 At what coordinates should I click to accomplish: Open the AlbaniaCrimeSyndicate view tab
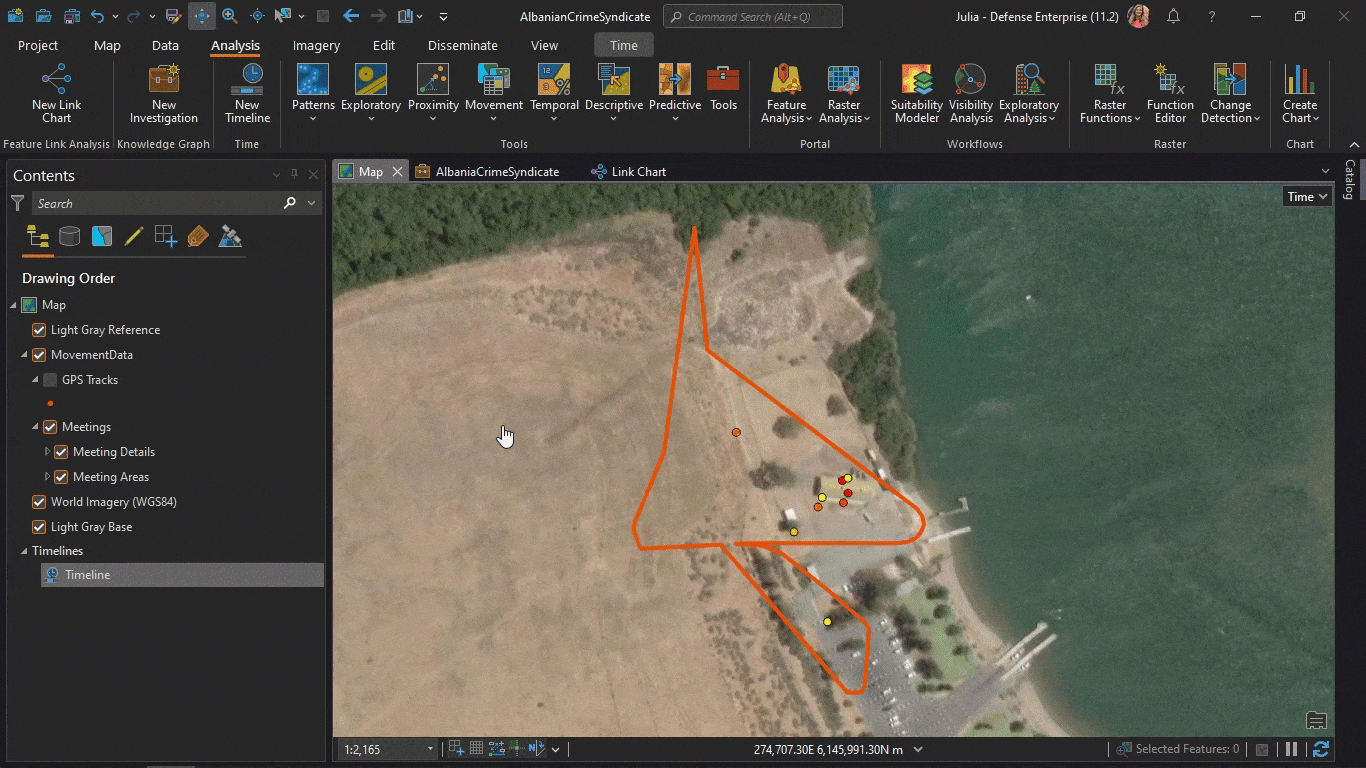pos(487,172)
